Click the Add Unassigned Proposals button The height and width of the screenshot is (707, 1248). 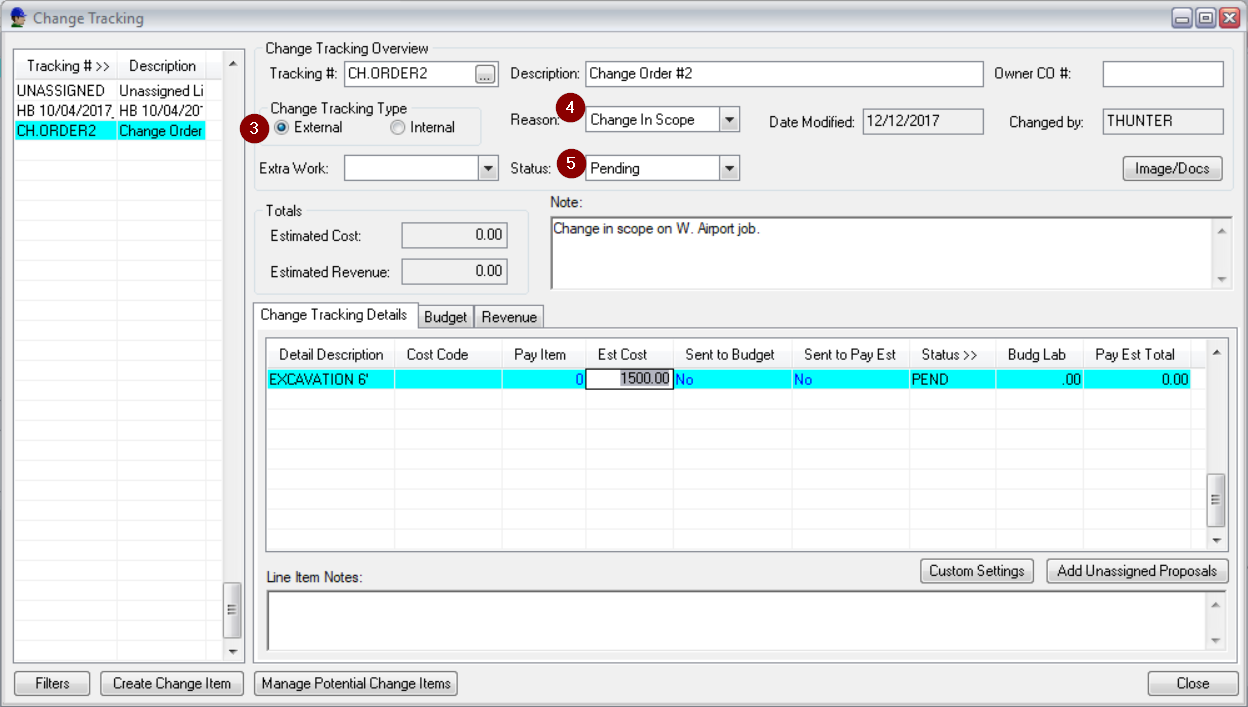point(1137,571)
